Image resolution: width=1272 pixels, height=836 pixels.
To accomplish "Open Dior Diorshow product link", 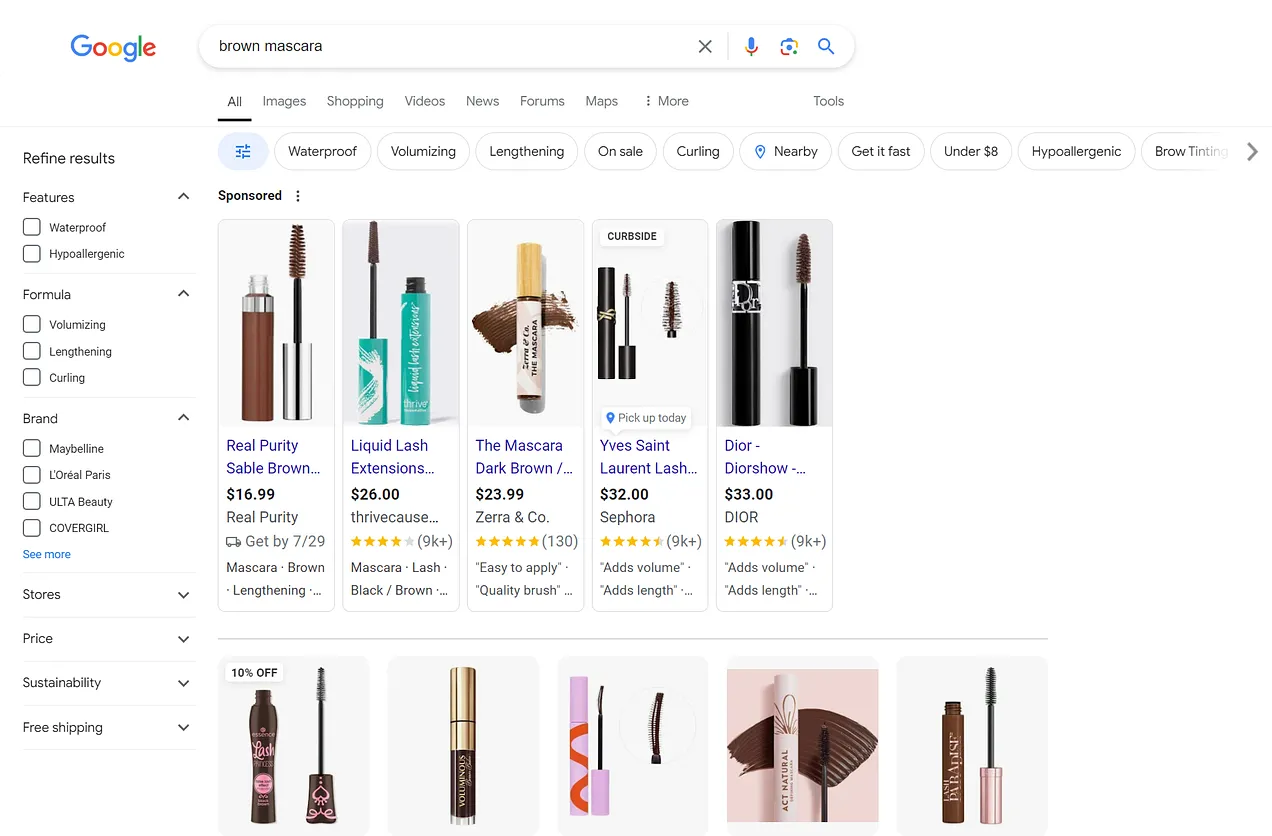I will (x=765, y=457).
